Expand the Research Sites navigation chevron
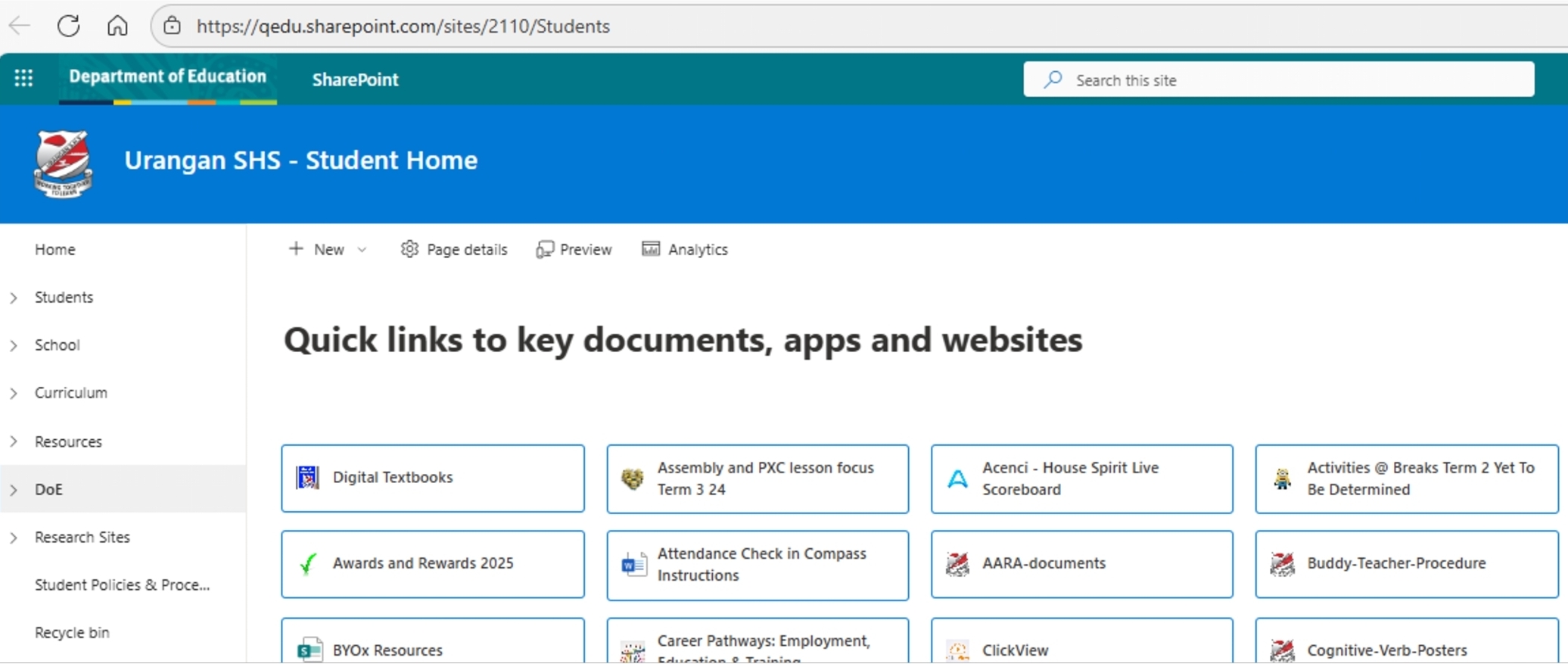This screenshot has width=1568, height=664. pos(14,538)
